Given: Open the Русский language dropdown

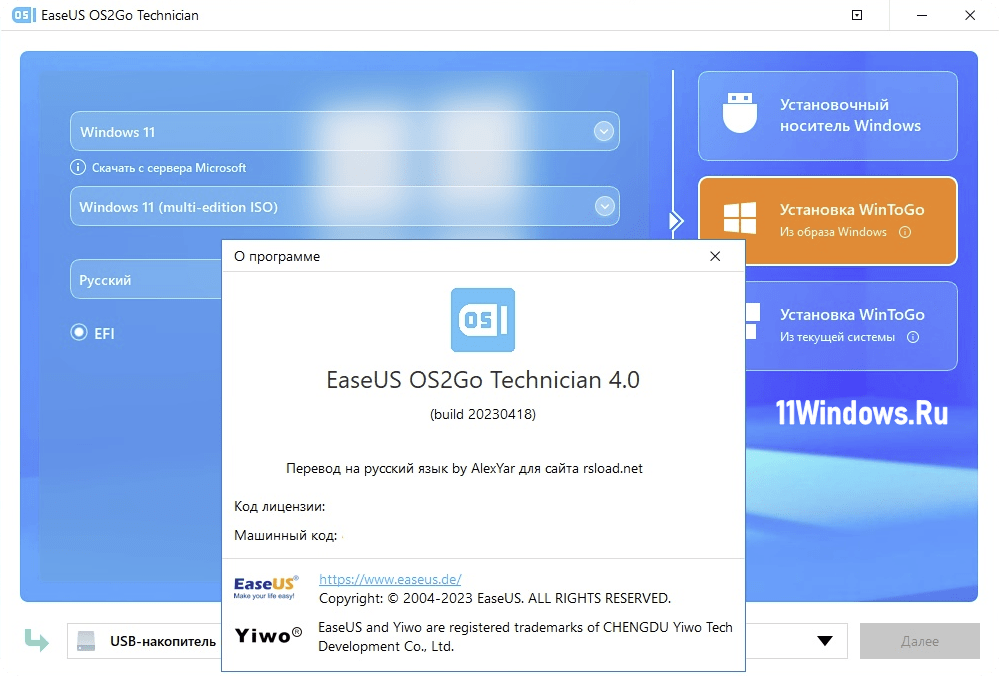Looking at the screenshot, I should coord(146,279).
